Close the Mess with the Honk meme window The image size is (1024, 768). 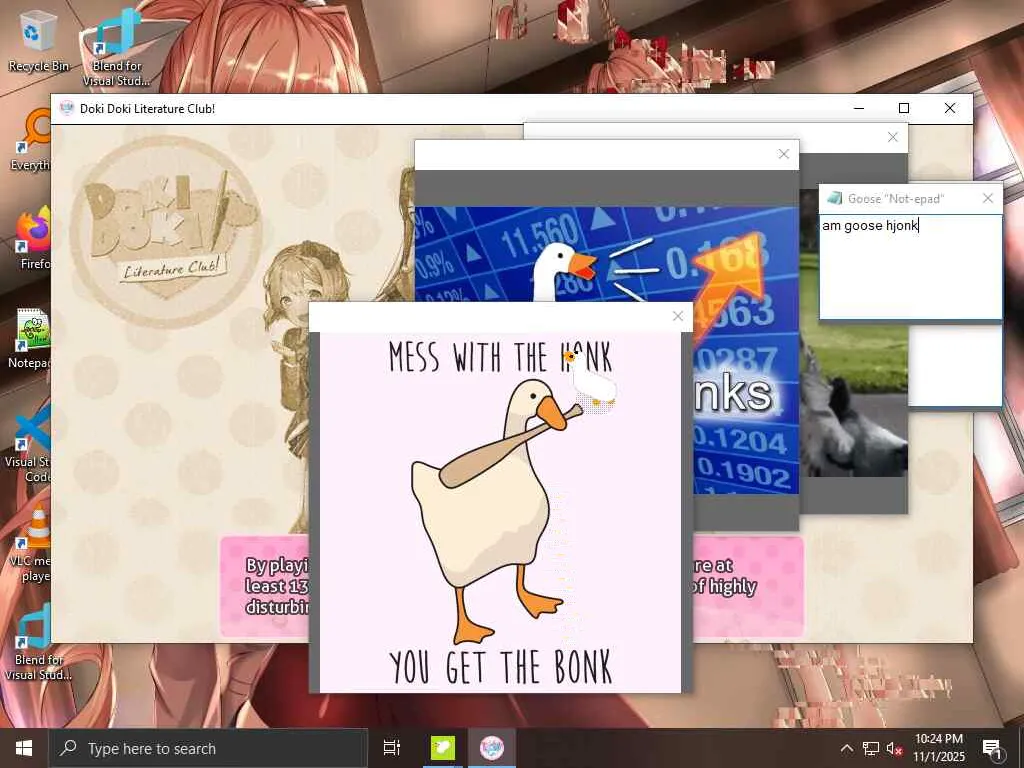[678, 316]
